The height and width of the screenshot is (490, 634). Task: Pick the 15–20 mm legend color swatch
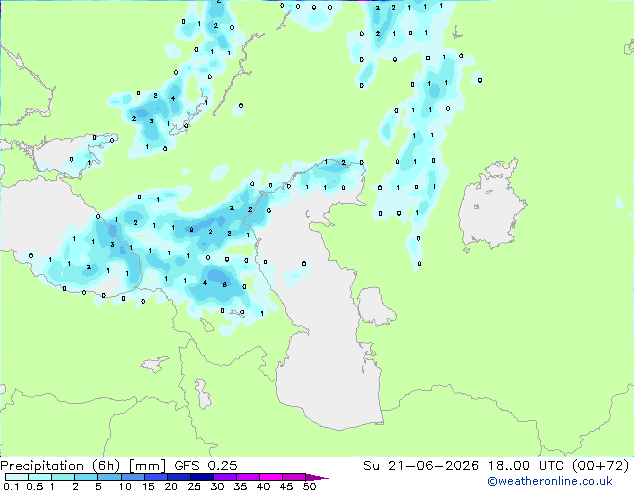click(x=155, y=477)
